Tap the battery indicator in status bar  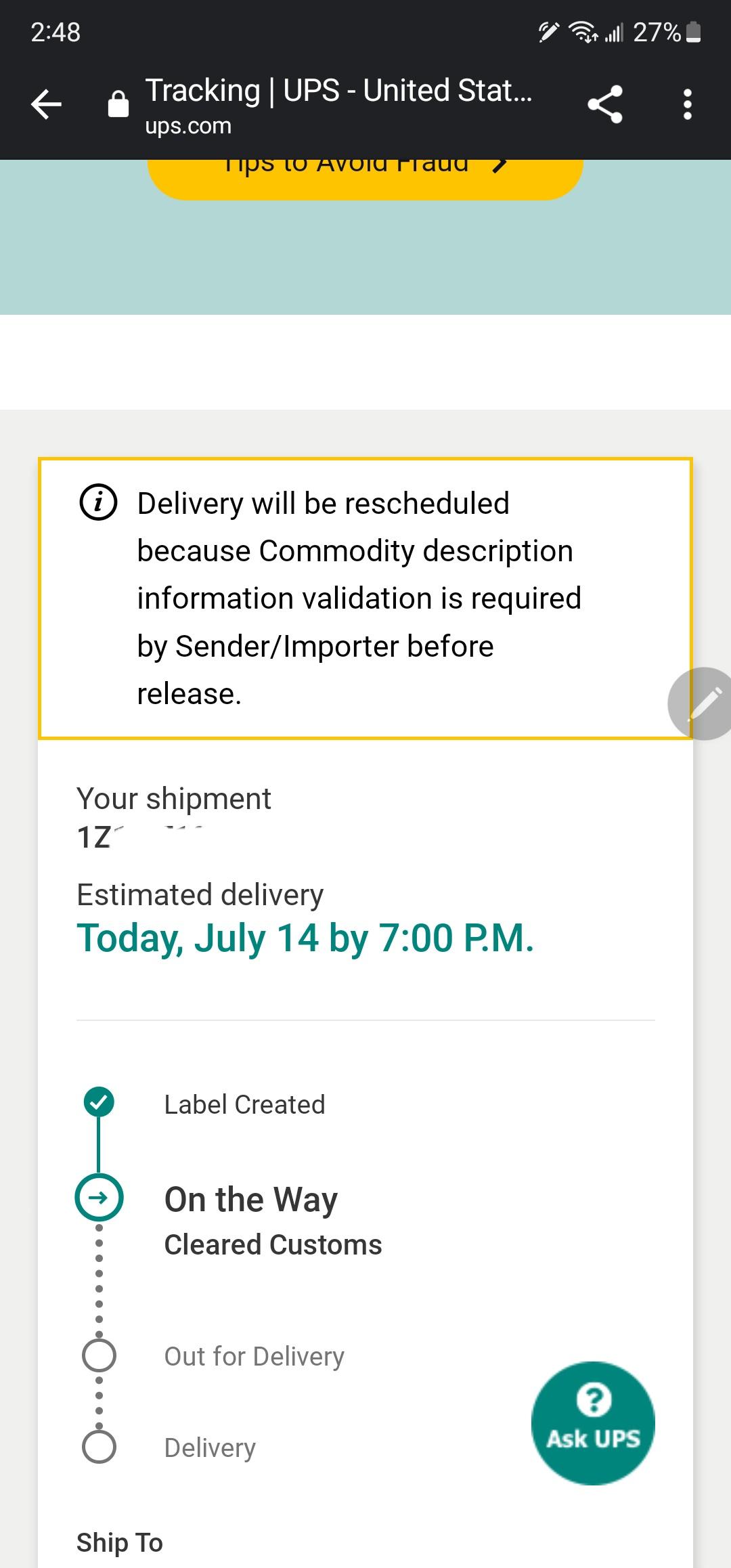(693, 32)
